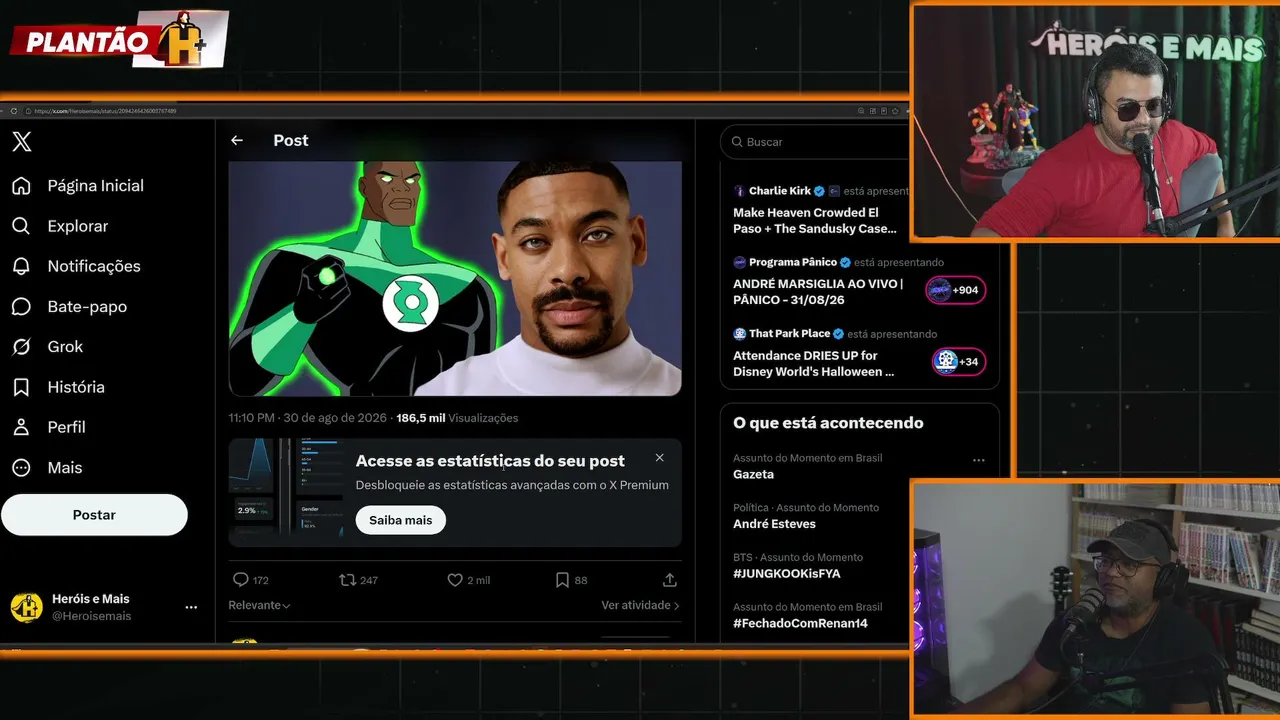
Task: Go back with the Post arrow
Action: coord(237,141)
